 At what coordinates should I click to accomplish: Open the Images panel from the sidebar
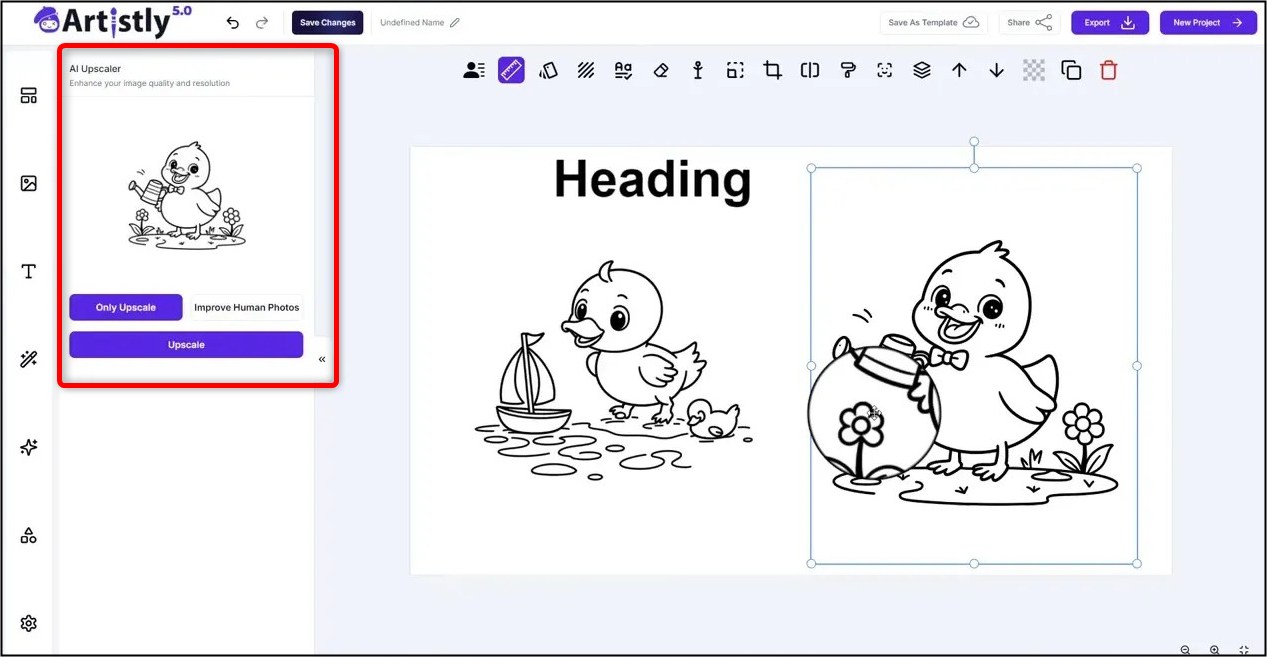point(28,183)
